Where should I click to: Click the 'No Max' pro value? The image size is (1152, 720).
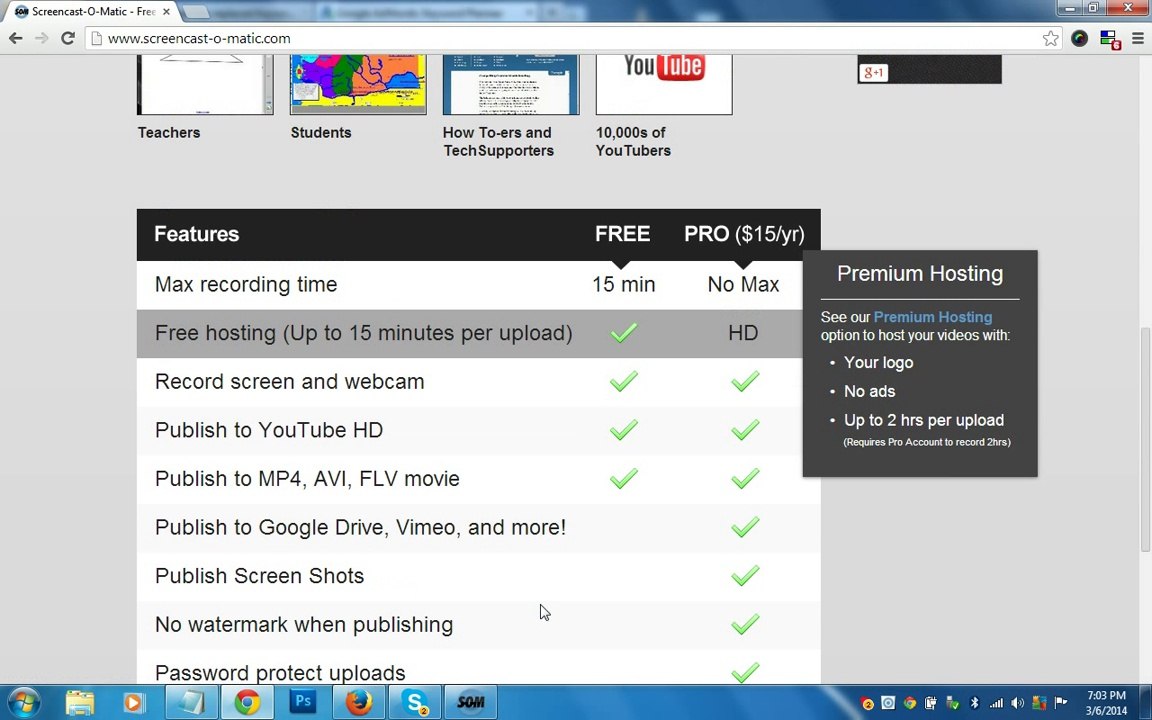coord(743,284)
